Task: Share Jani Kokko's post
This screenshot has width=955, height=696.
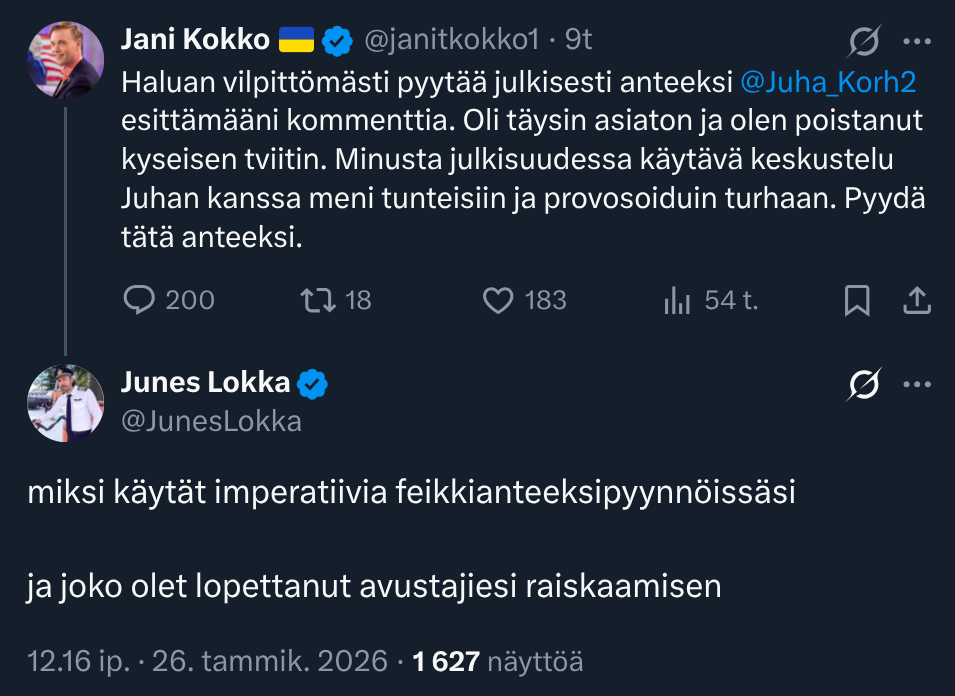Action: pos(917,300)
